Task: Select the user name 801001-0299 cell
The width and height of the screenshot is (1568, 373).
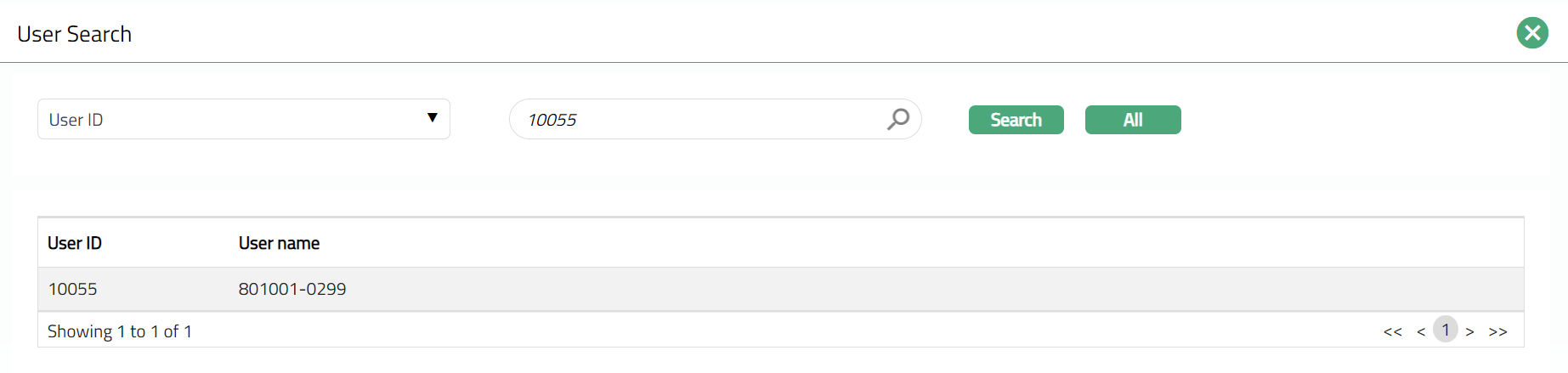Action: point(292,290)
